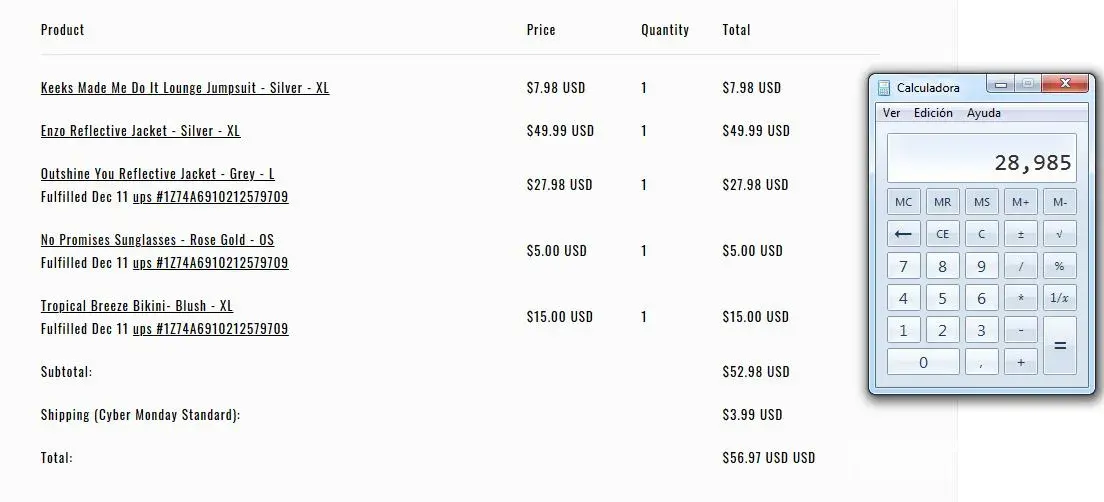1104x502 pixels.
Task: Click the calculator result display field
Action: (x=981, y=160)
